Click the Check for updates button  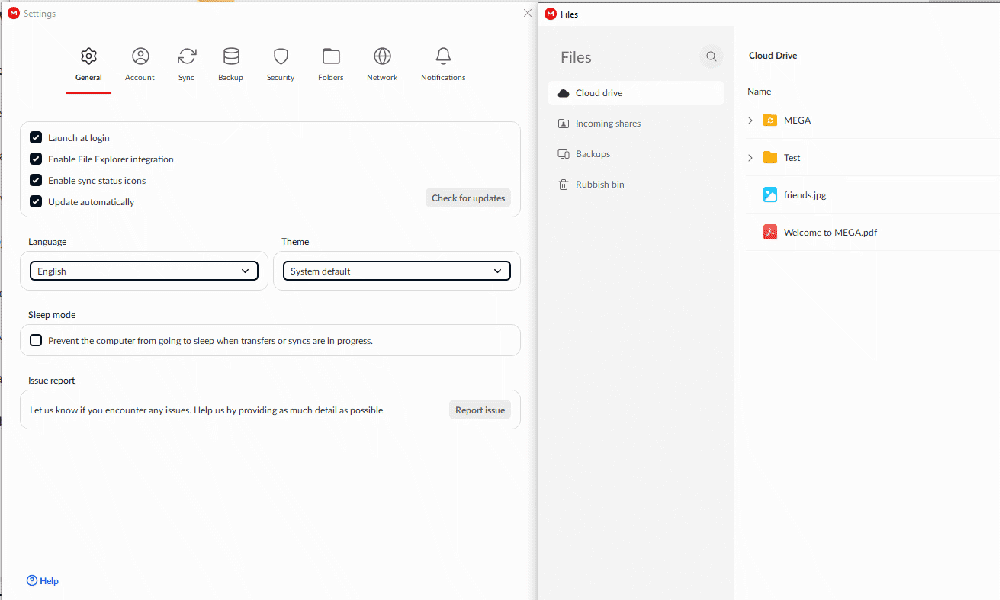(468, 198)
